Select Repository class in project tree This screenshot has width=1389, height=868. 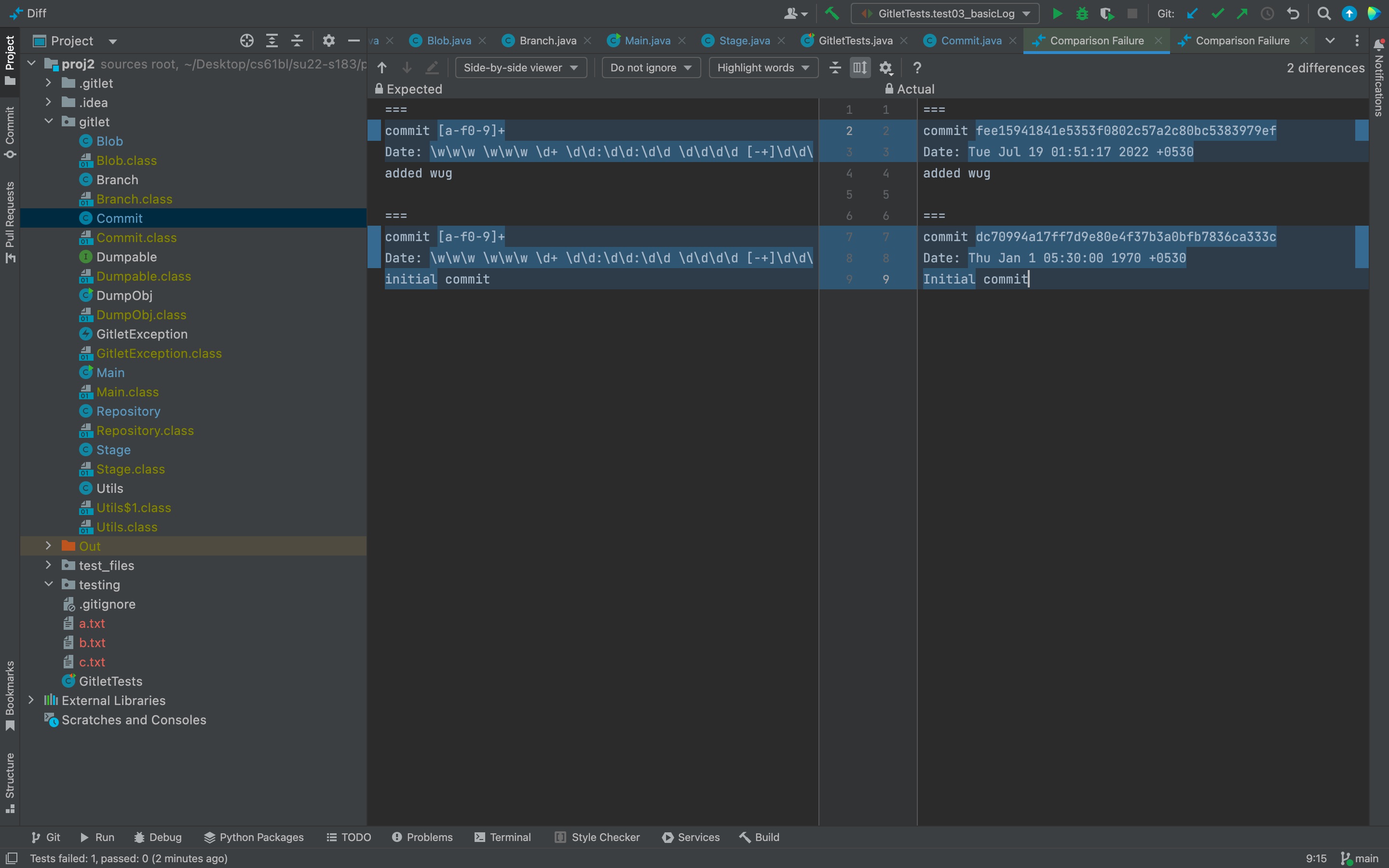tap(128, 411)
